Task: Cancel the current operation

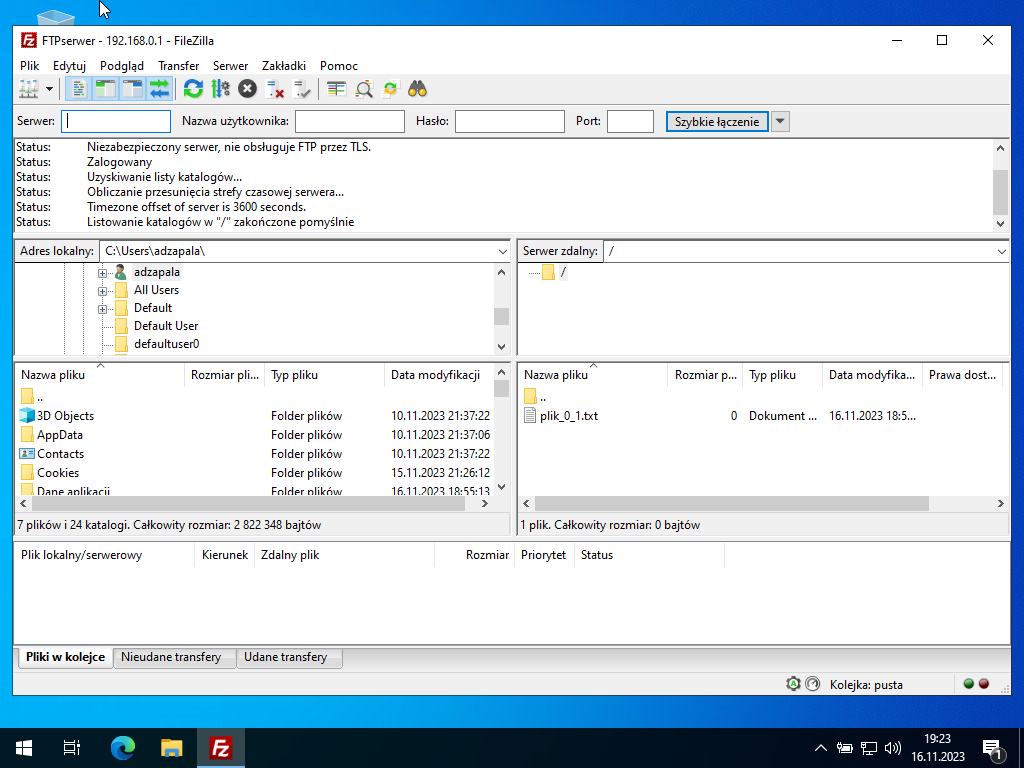Action: coord(248,89)
